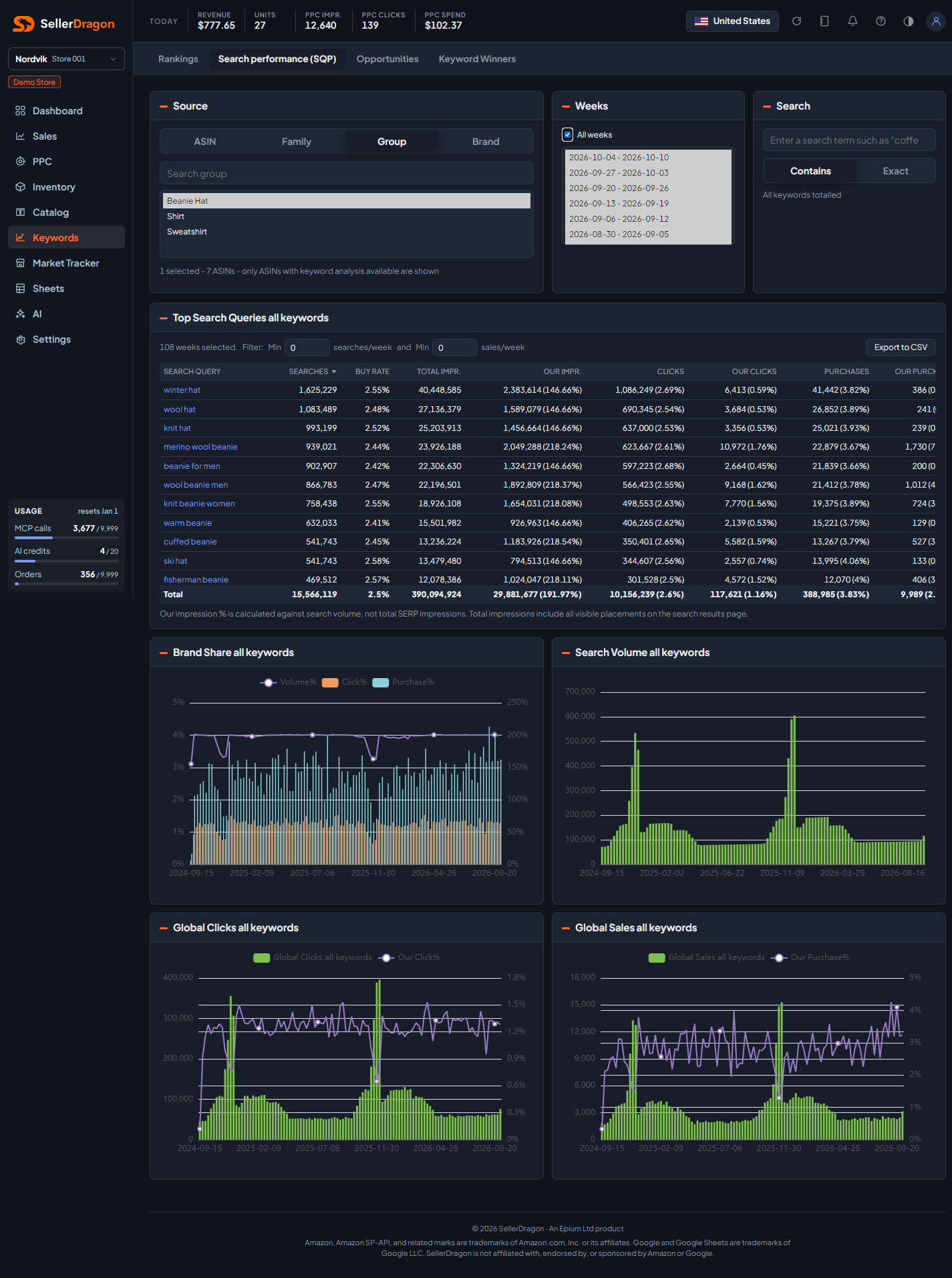Collapse the Source panel
This screenshot has width=952, height=1278.
pyautogui.click(x=164, y=106)
